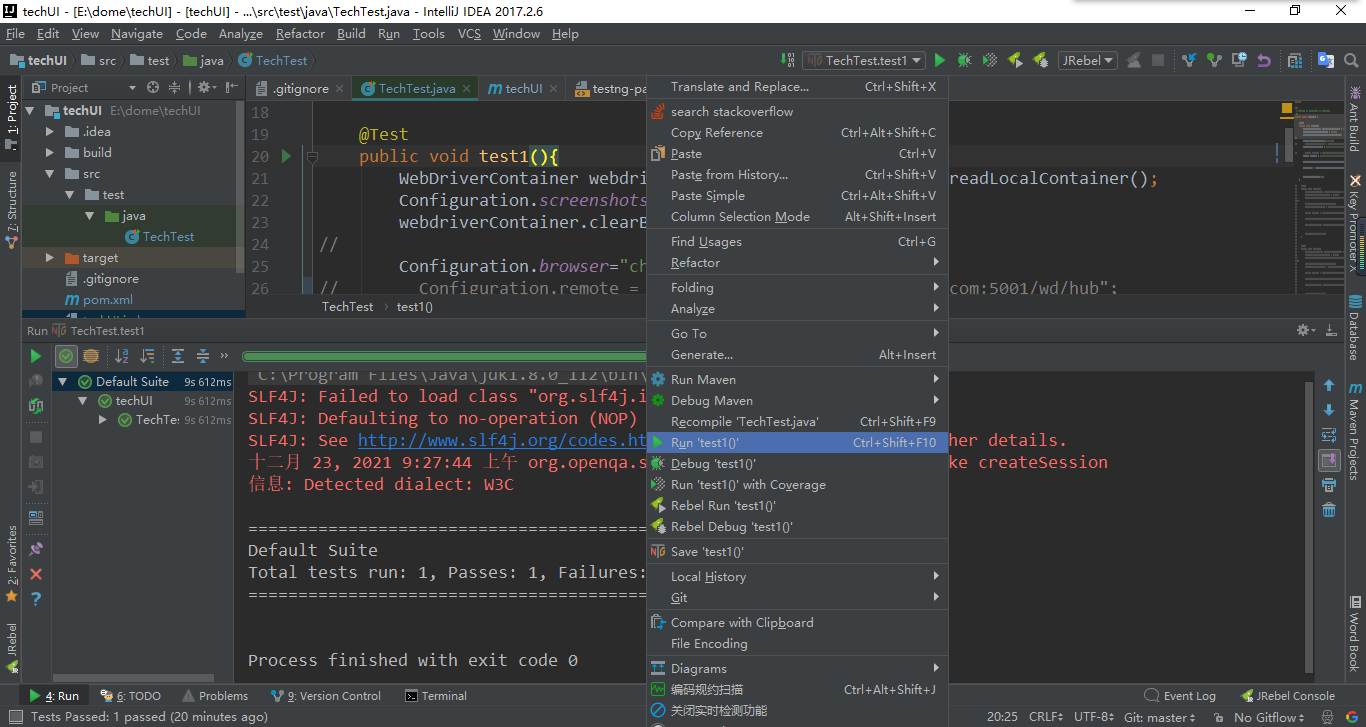The width and height of the screenshot is (1366, 727).
Task: Expand all test results
Action: pos(178,355)
